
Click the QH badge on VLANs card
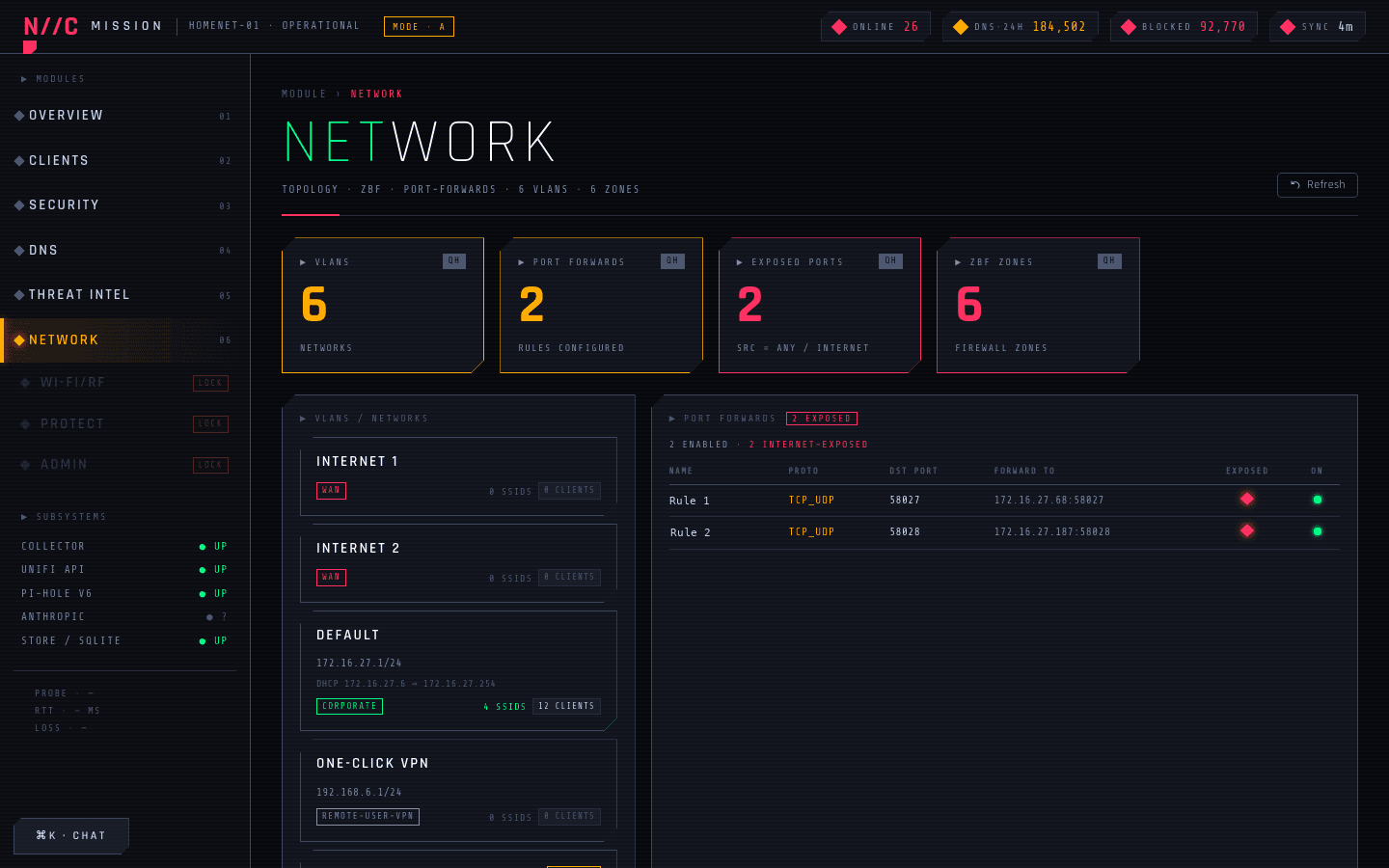(x=454, y=261)
